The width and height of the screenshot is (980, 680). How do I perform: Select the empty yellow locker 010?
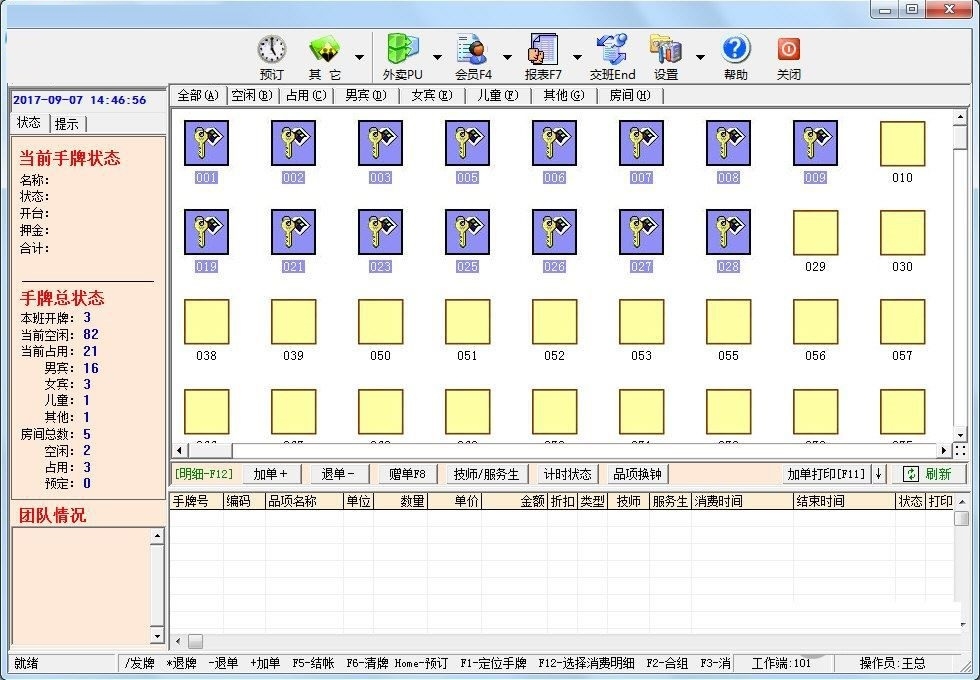[x=902, y=143]
